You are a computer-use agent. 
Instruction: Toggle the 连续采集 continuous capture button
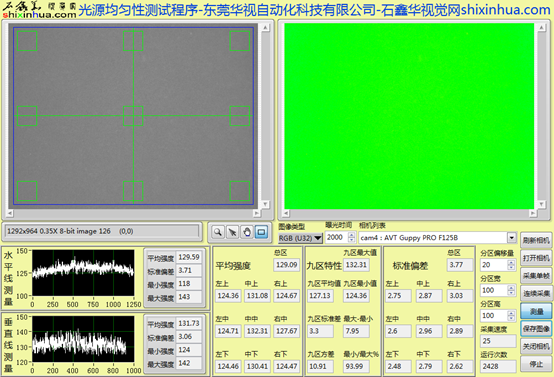coord(536,294)
